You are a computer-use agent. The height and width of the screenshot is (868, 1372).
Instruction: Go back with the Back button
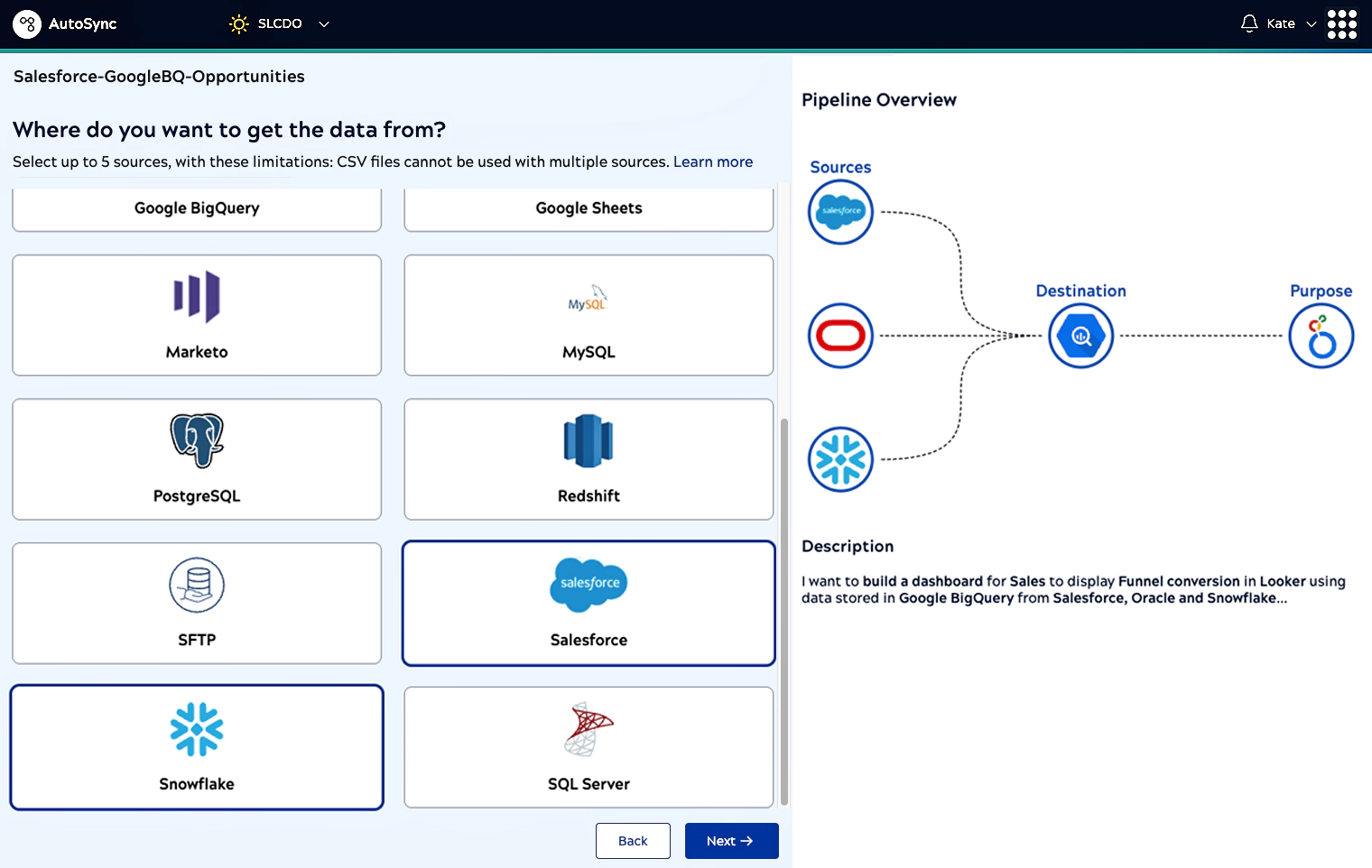[x=633, y=841]
